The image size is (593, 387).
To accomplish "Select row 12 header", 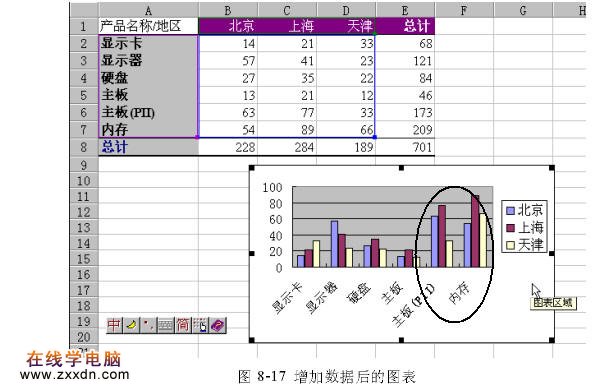I will (x=84, y=212).
